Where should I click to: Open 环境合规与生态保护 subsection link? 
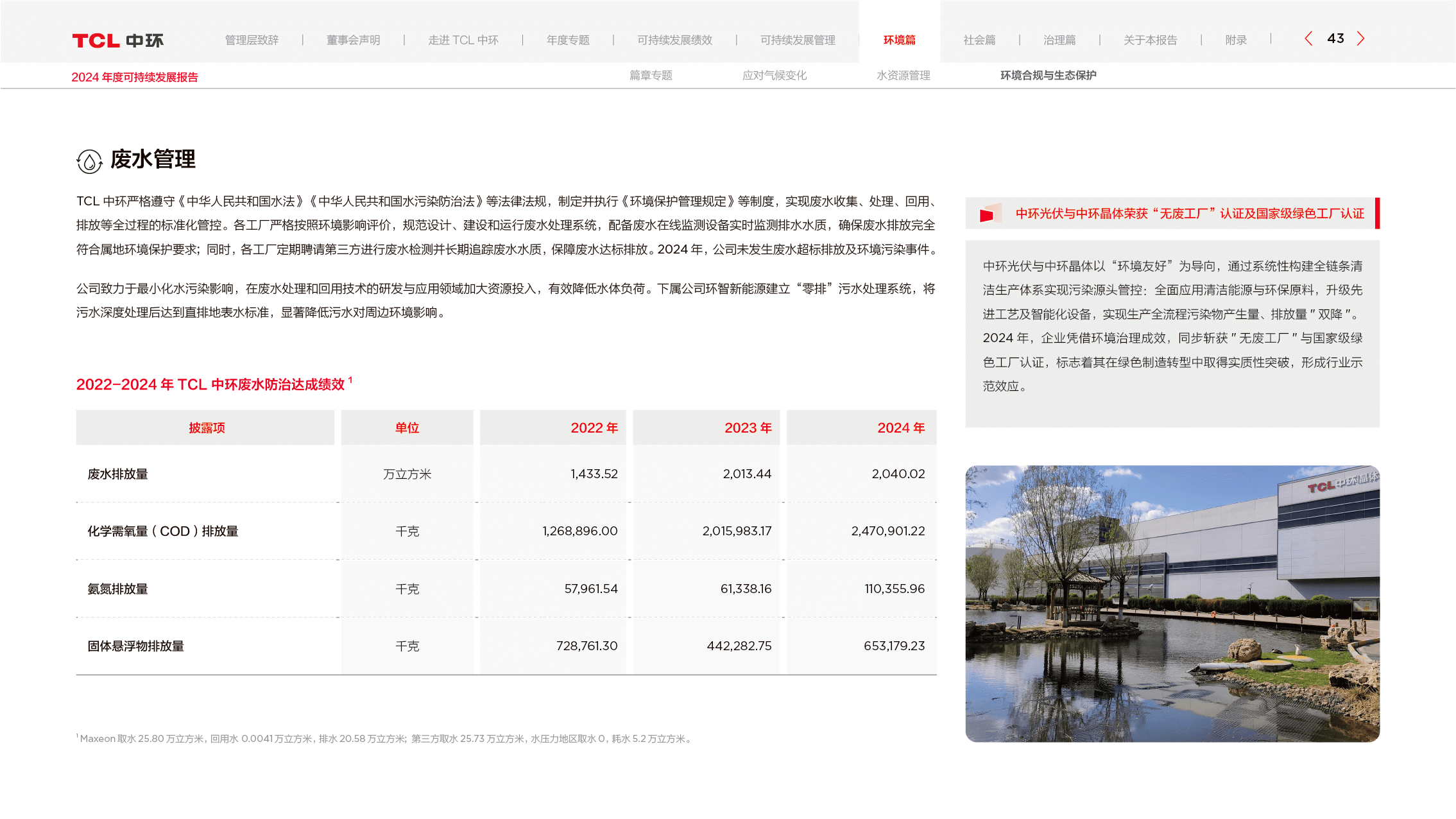click(x=1048, y=75)
